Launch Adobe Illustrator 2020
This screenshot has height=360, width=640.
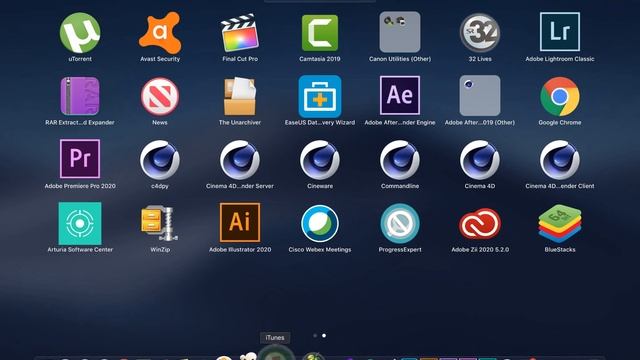coord(240,222)
